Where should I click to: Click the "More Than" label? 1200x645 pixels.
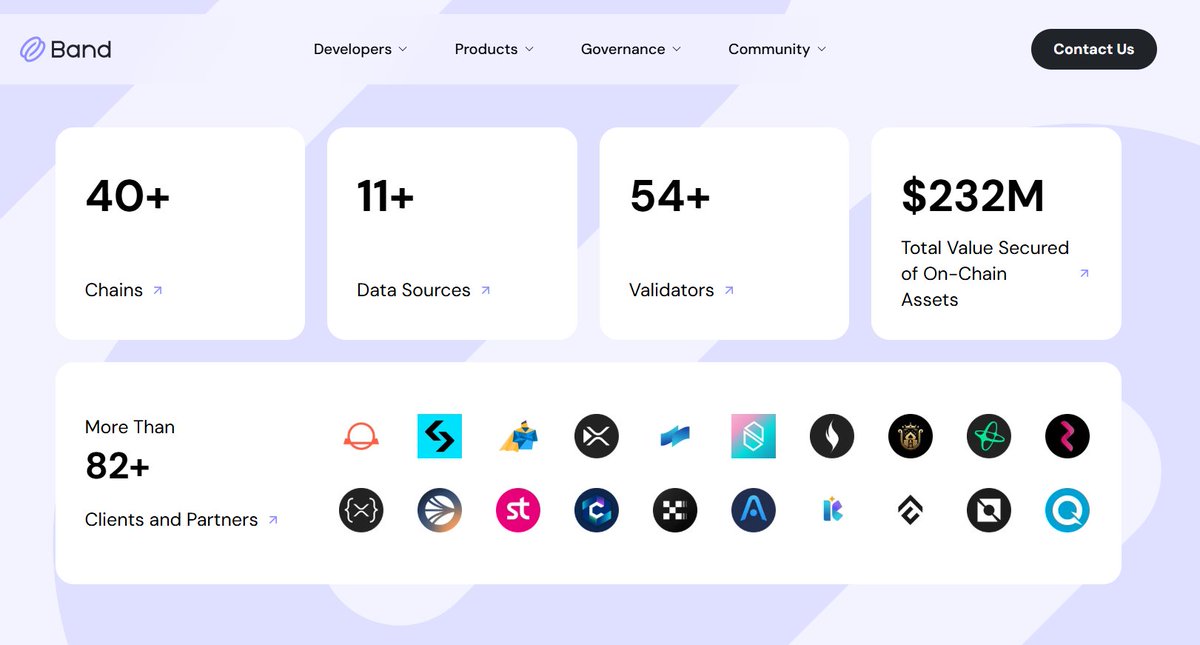130,427
